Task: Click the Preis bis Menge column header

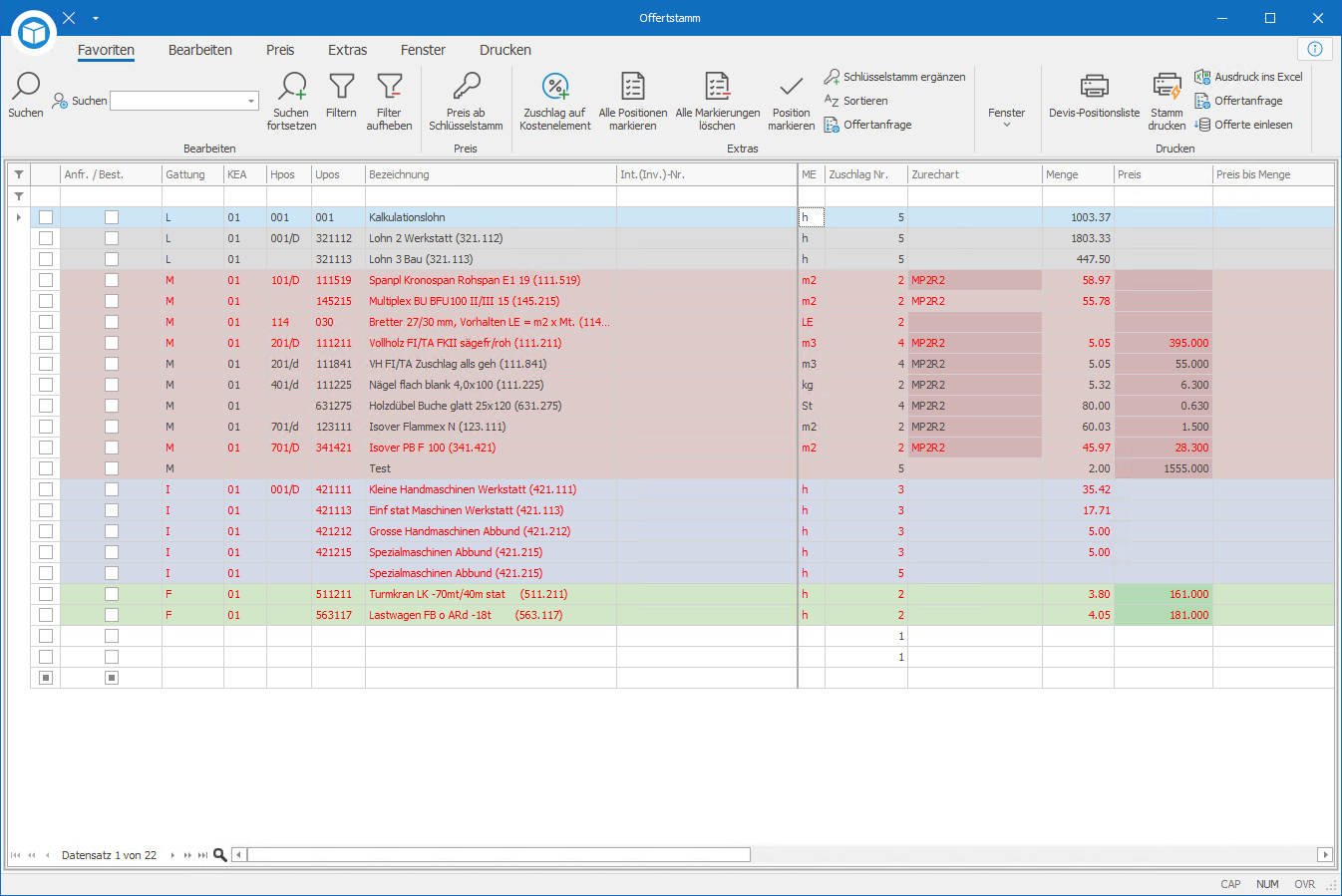Action: [1273, 174]
